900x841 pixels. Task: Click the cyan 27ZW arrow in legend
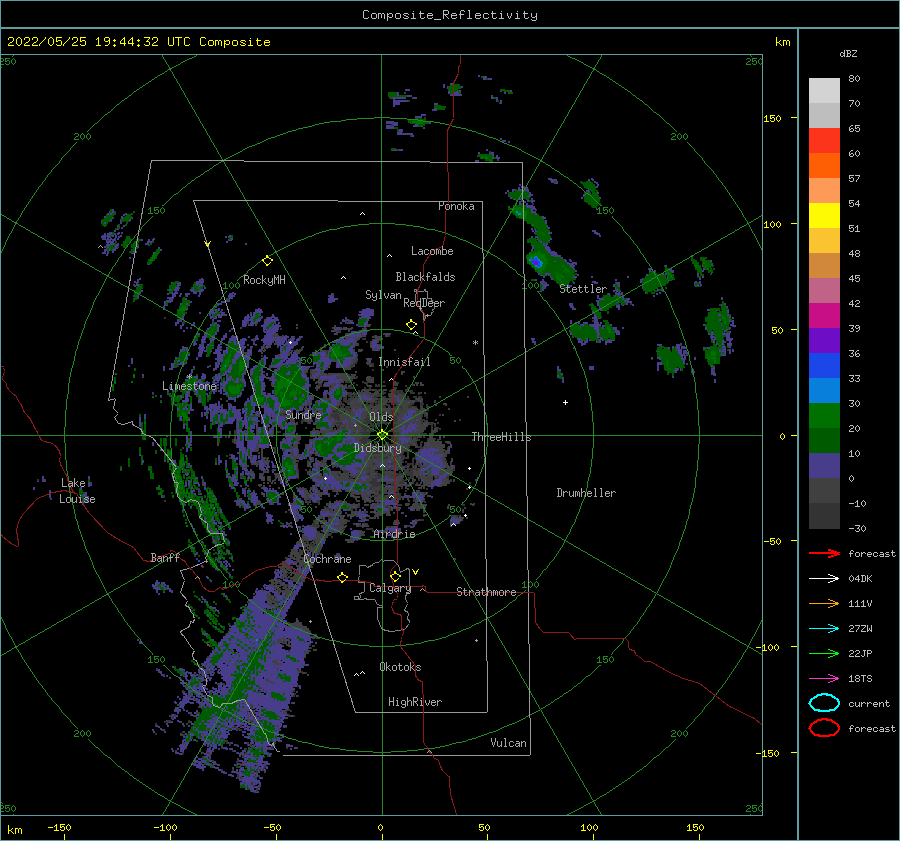pos(824,629)
